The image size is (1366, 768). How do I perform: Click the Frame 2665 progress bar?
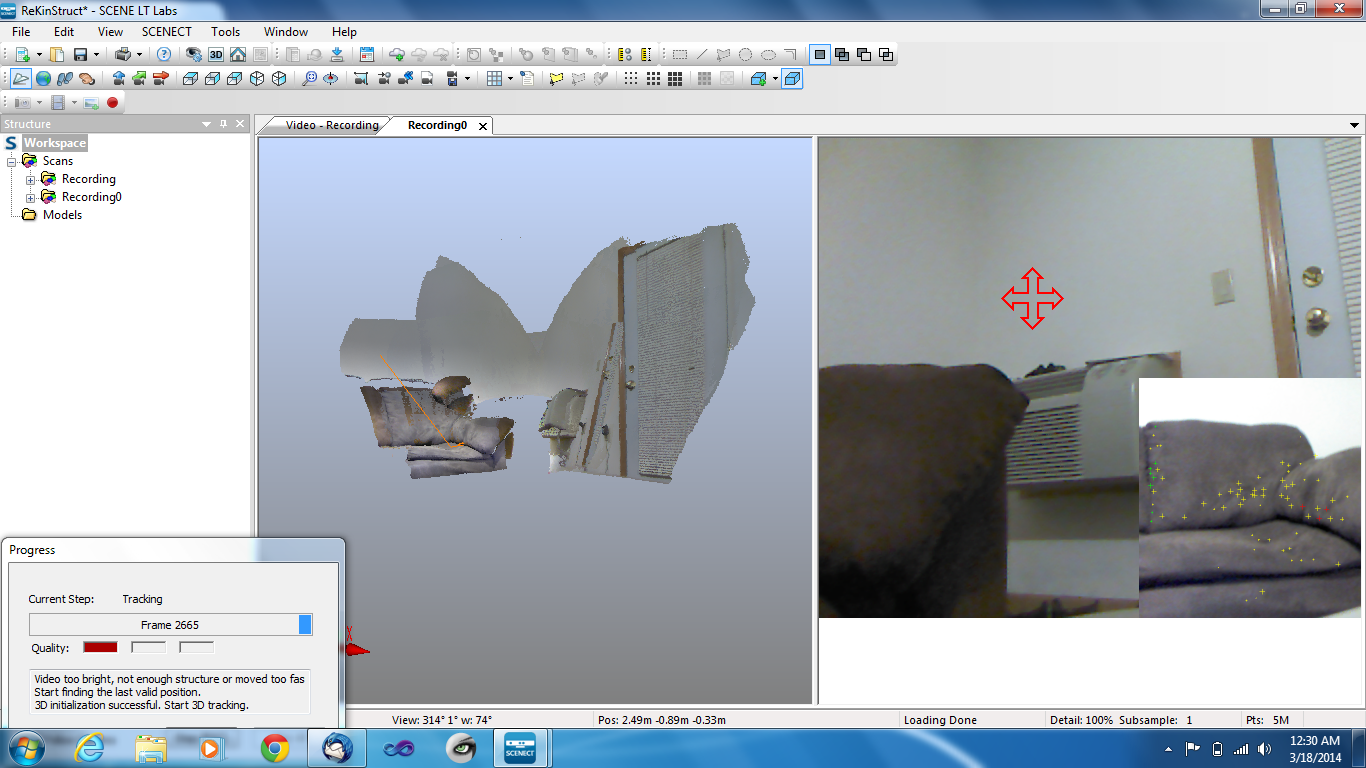click(170, 625)
